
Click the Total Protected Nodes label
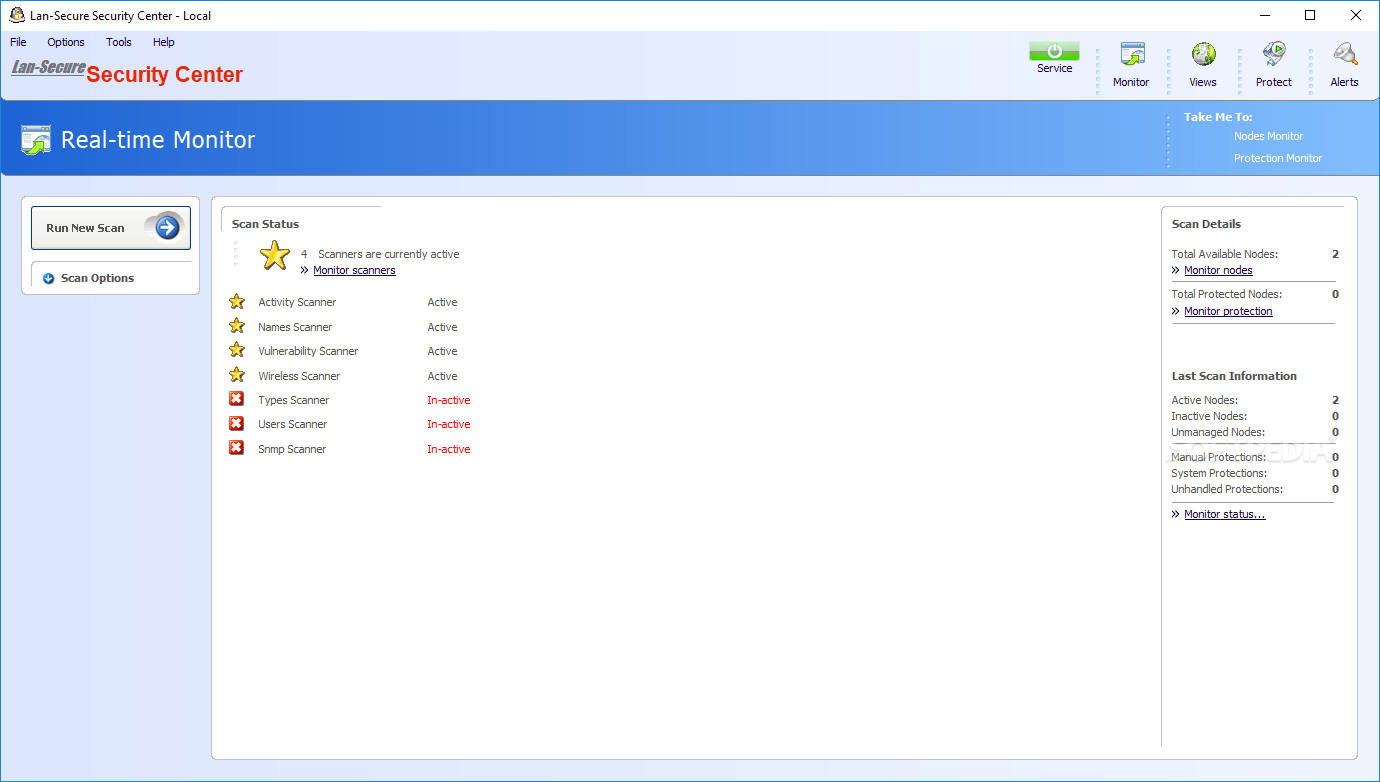[x=1227, y=294]
